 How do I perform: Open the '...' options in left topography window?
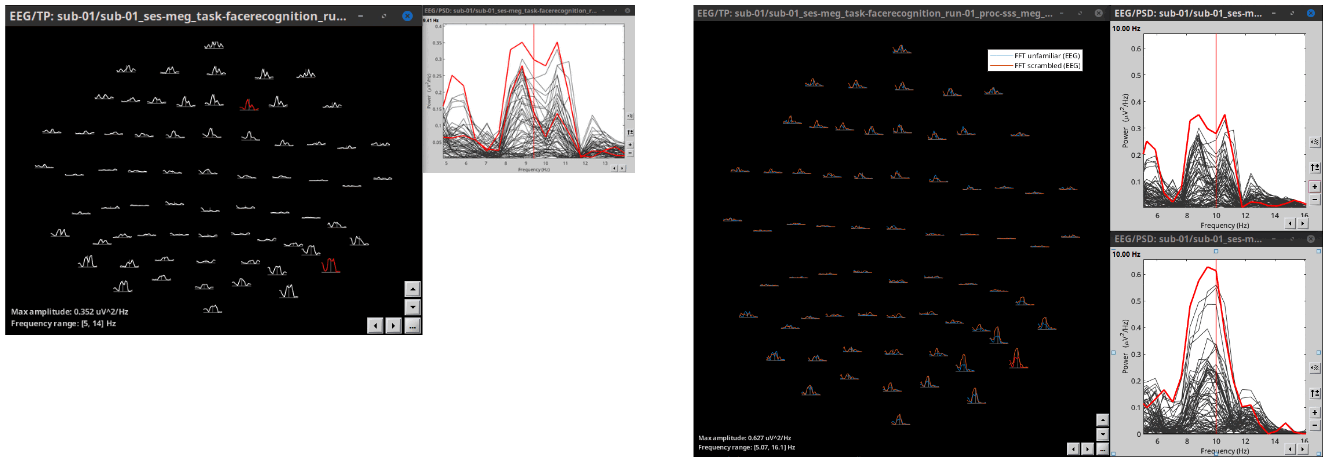412,325
